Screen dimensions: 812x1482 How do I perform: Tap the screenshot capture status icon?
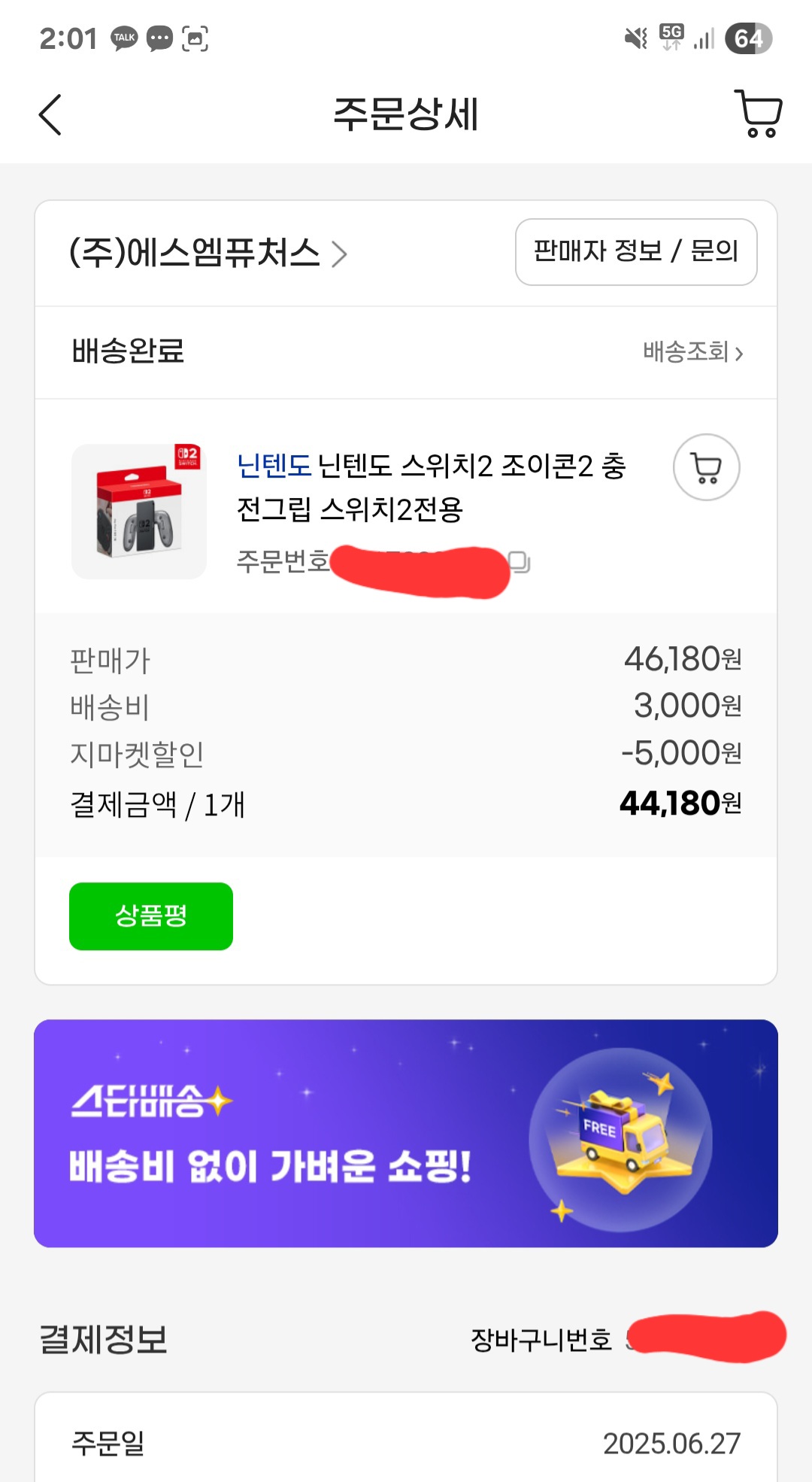tap(195, 38)
